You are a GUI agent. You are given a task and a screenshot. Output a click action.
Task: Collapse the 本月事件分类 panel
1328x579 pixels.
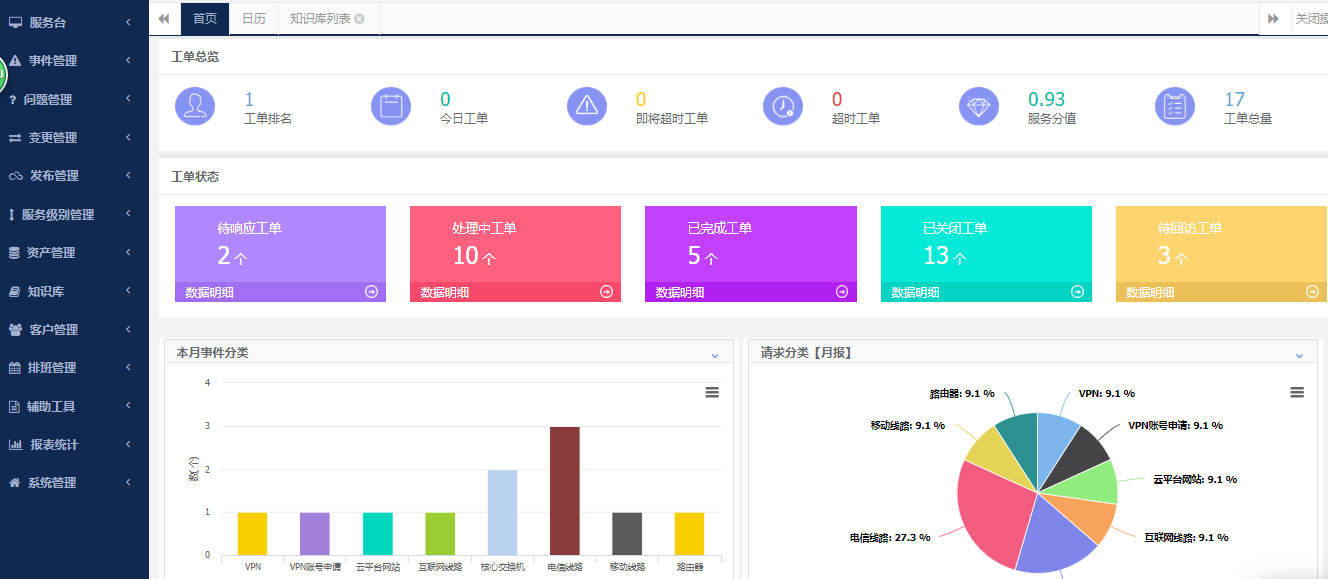[x=714, y=354]
